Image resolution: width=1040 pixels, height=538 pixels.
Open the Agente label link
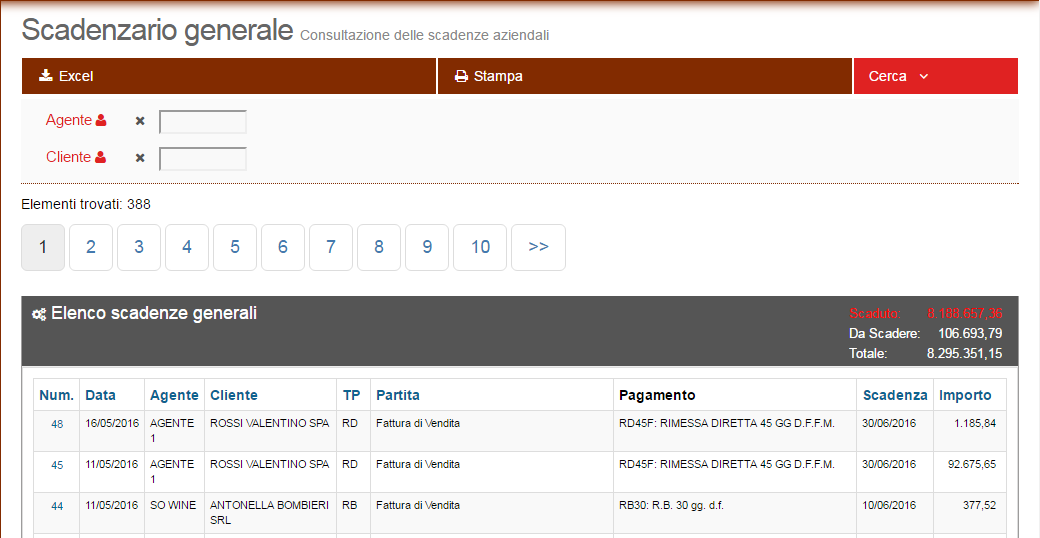[68, 121]
